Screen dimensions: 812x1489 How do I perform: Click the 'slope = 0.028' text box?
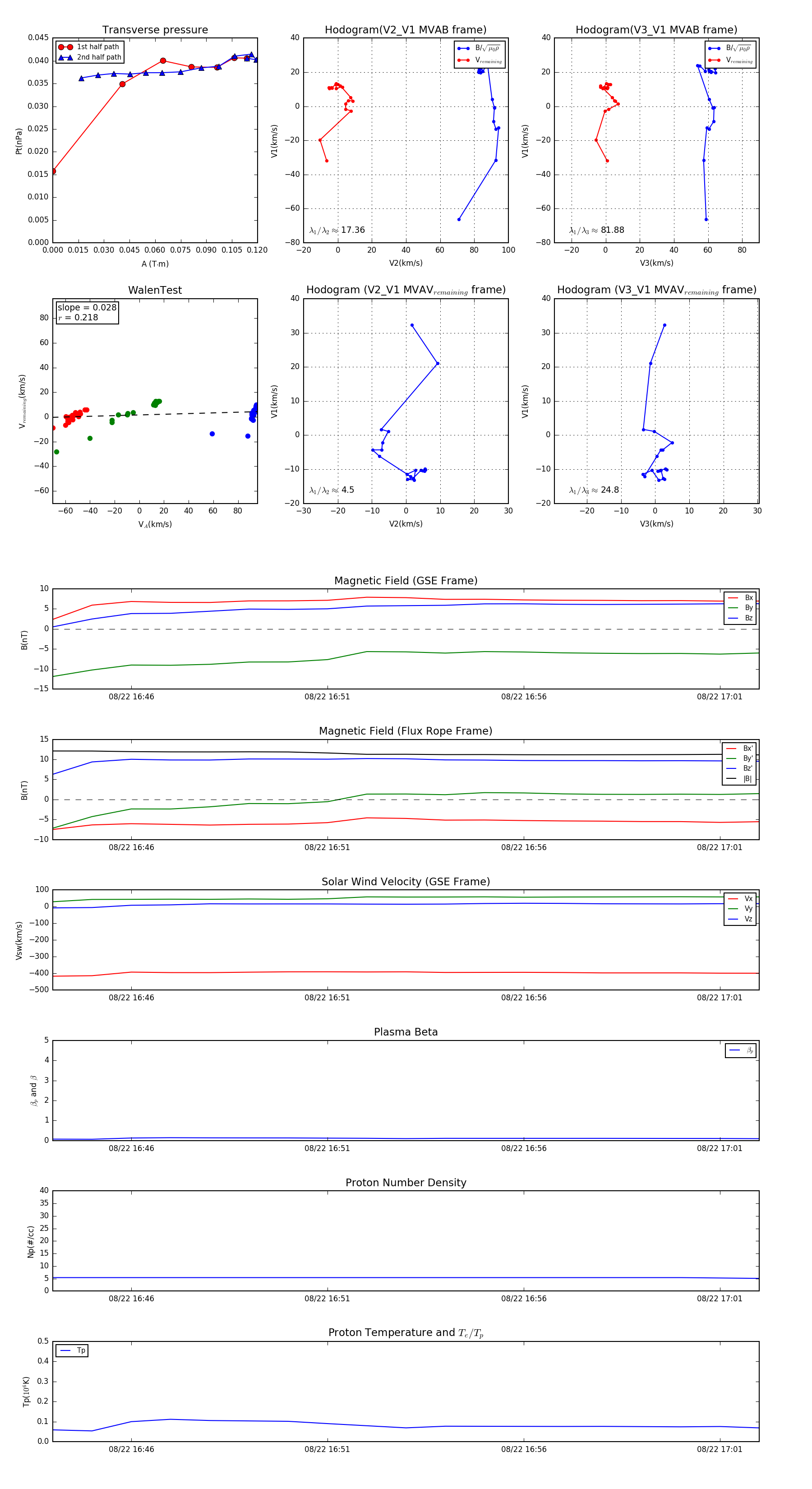87,308
